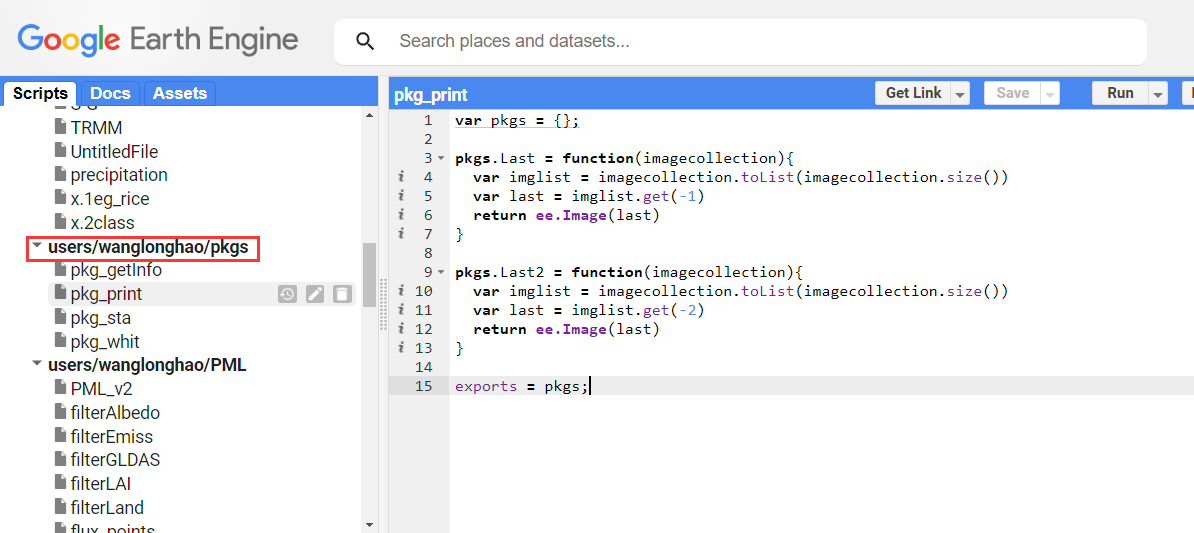Open revision history for pkg_print
1194x533 pixels.
pos(287,294)
